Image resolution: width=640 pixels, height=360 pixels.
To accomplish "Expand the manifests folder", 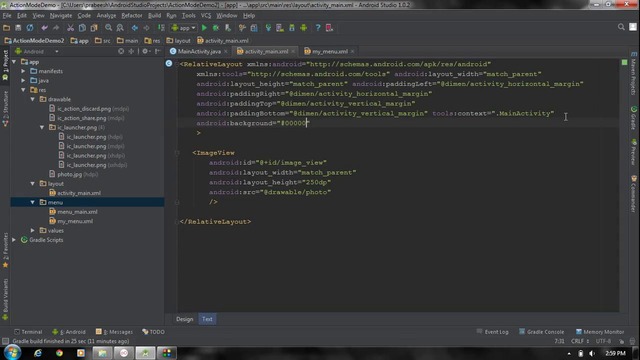I will pyautogui.click(x=23, y=71).
